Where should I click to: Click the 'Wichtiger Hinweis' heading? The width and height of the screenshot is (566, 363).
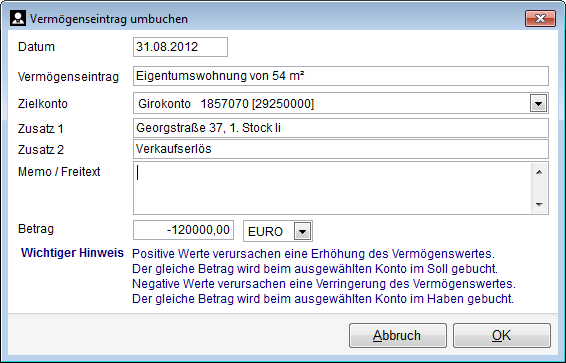72,253
